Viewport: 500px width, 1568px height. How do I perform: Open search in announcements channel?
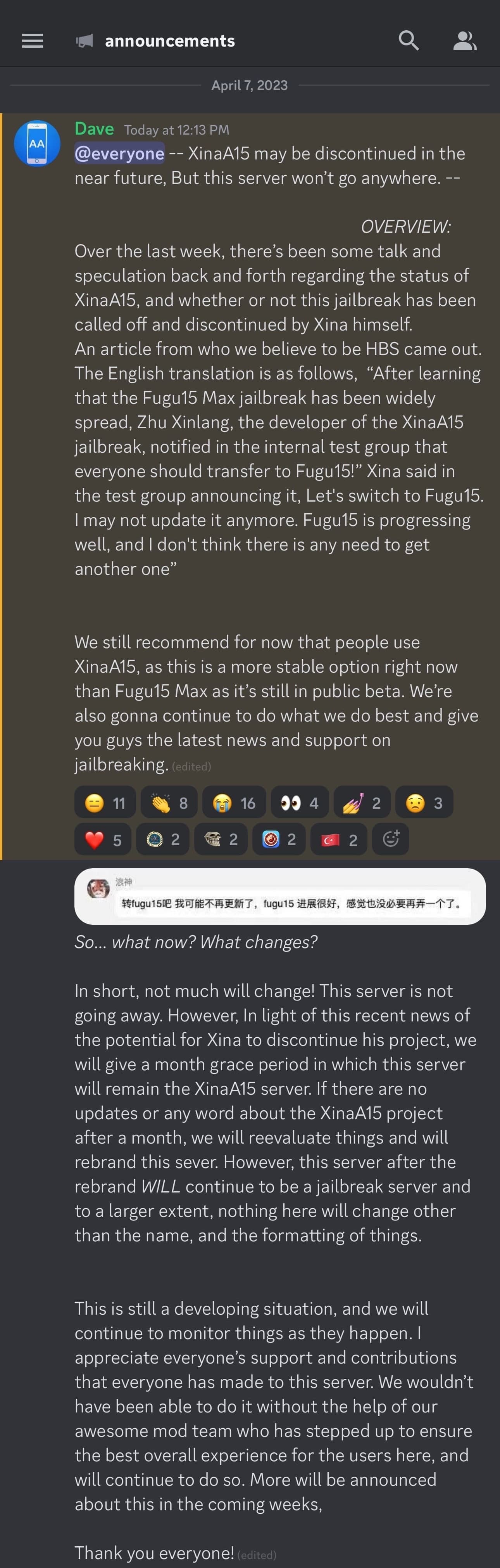[409, 41]
